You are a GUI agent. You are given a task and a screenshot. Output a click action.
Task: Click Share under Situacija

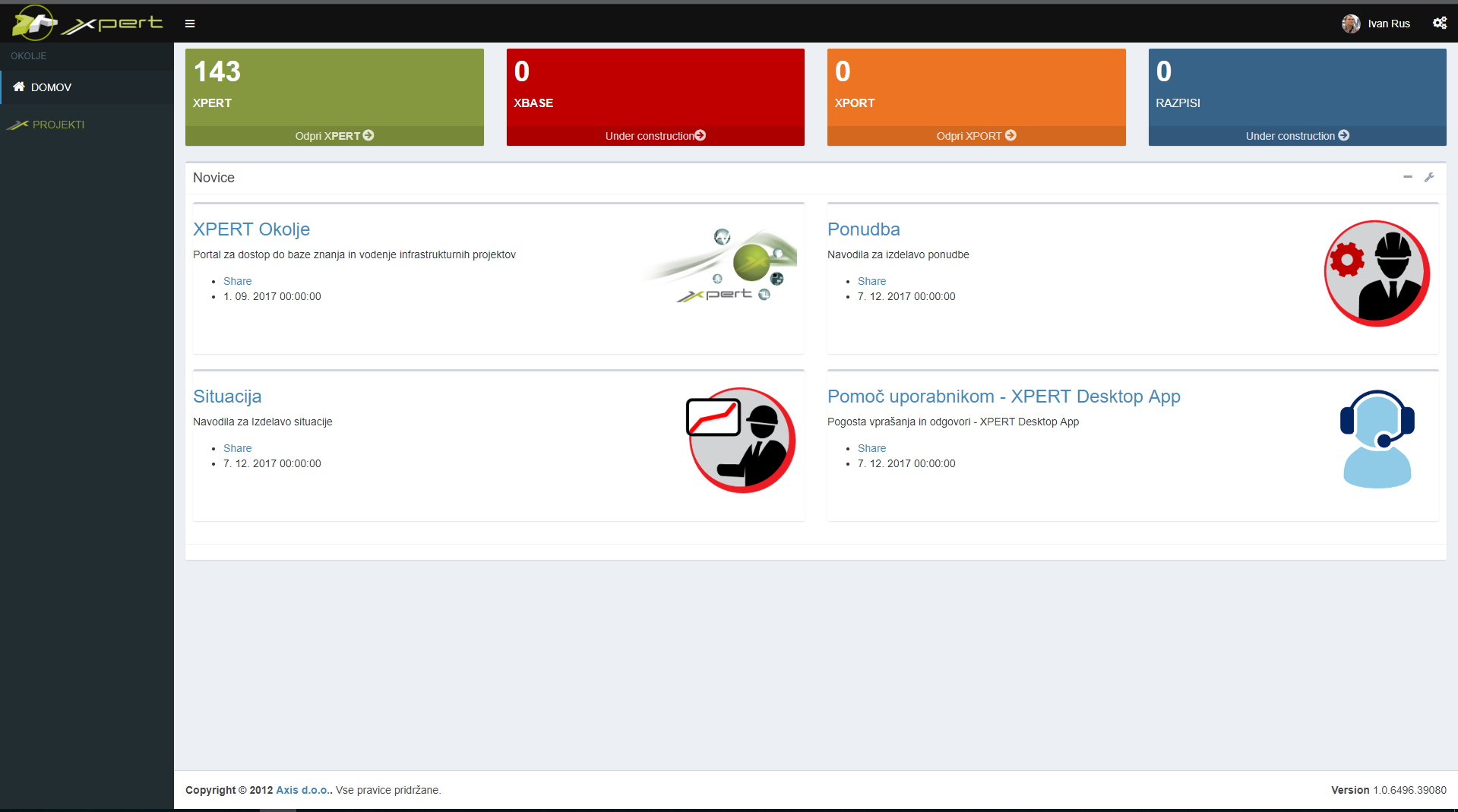point(237,448)
